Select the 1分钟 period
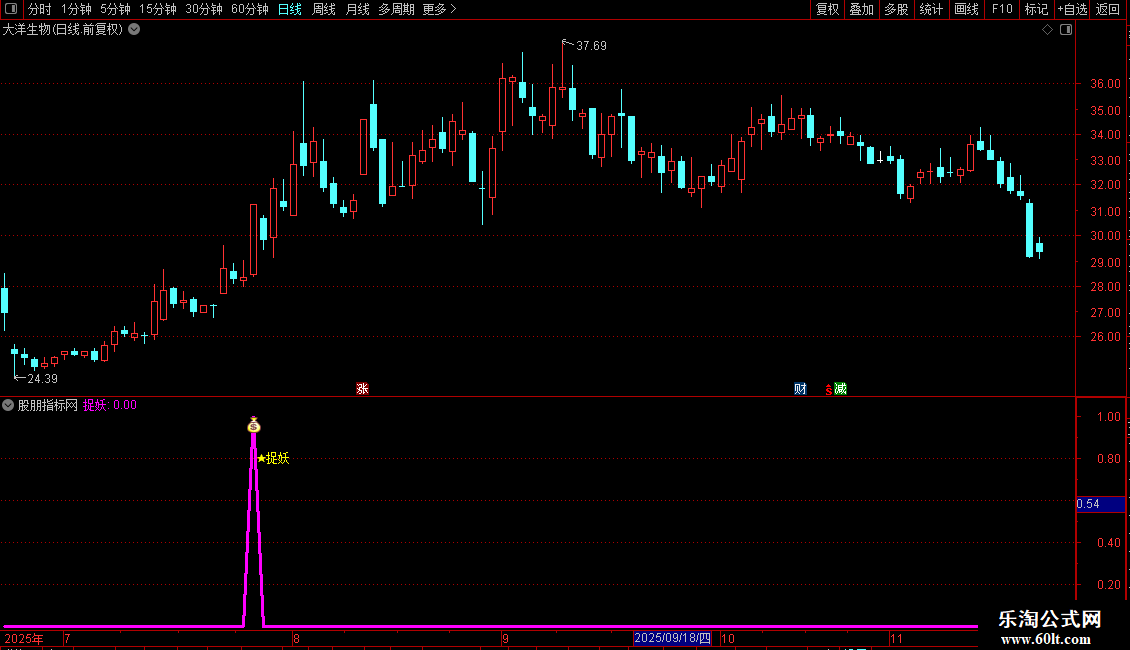 click(x=76, y=9)
